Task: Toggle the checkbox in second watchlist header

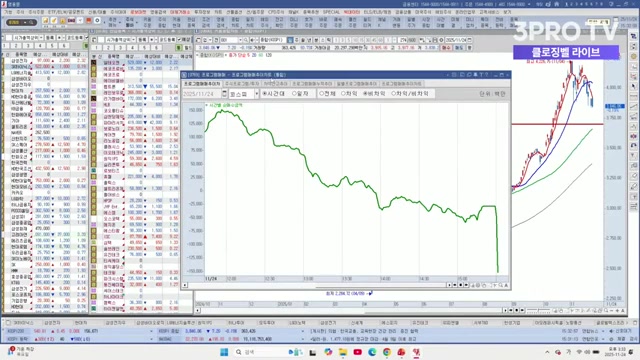Action: pos(179,40)
